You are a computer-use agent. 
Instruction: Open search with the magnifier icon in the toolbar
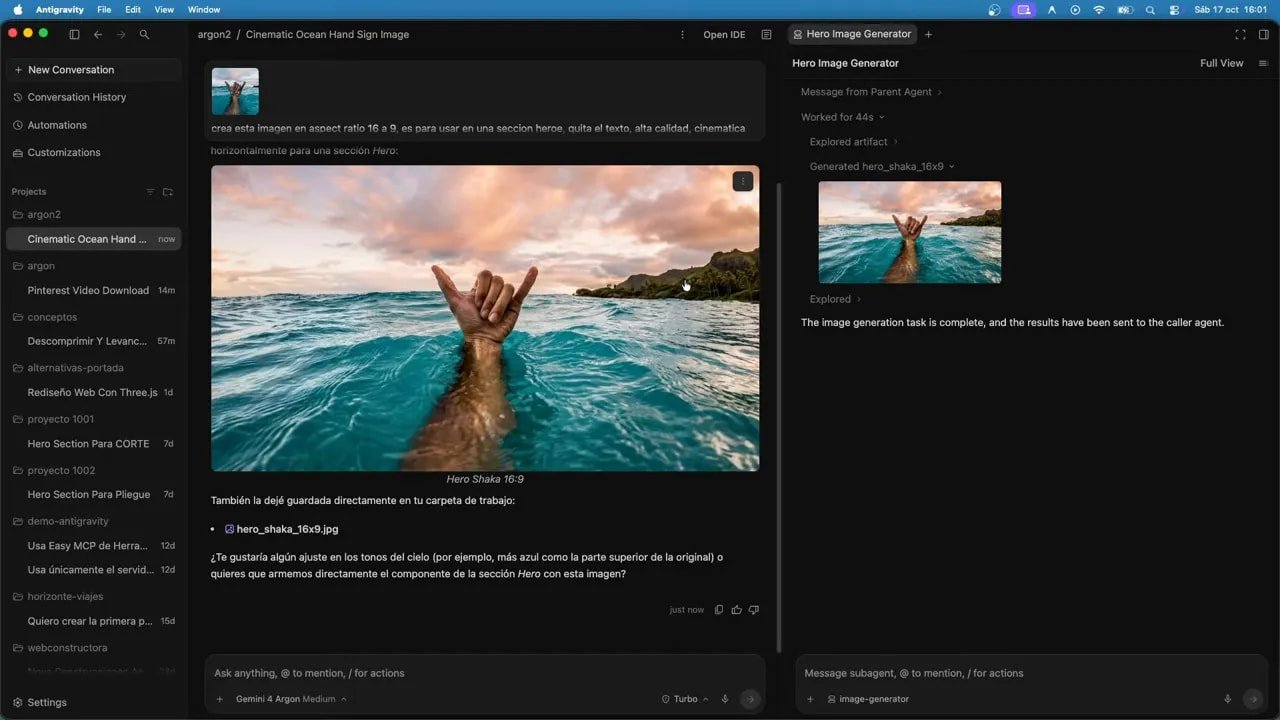tap(144, 34)
